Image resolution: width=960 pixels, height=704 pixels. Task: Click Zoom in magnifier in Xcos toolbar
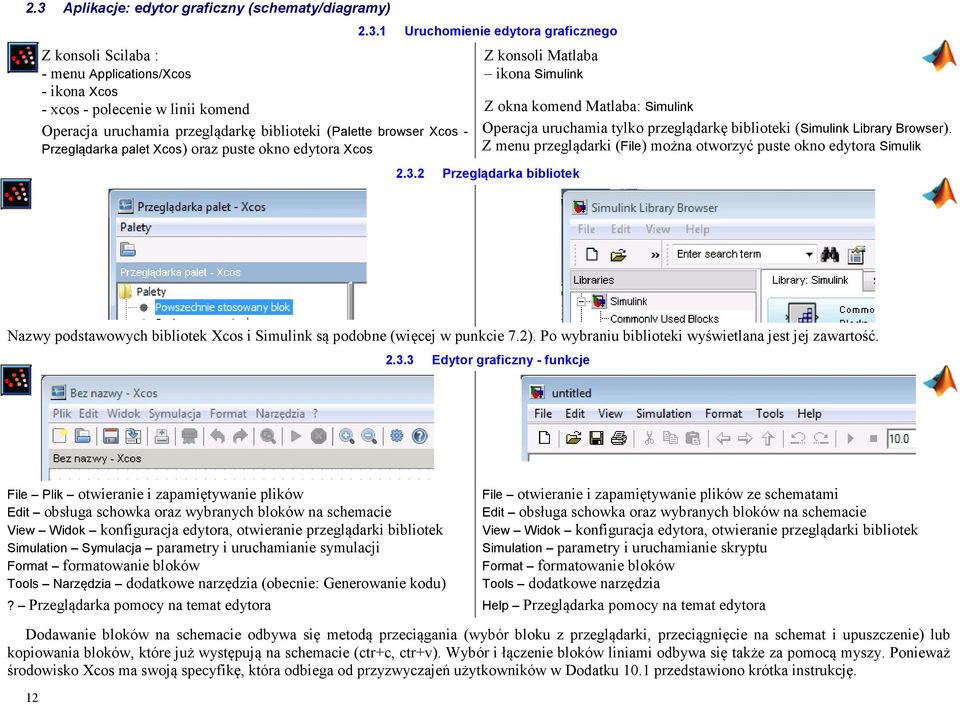click(x=347, y=436)
